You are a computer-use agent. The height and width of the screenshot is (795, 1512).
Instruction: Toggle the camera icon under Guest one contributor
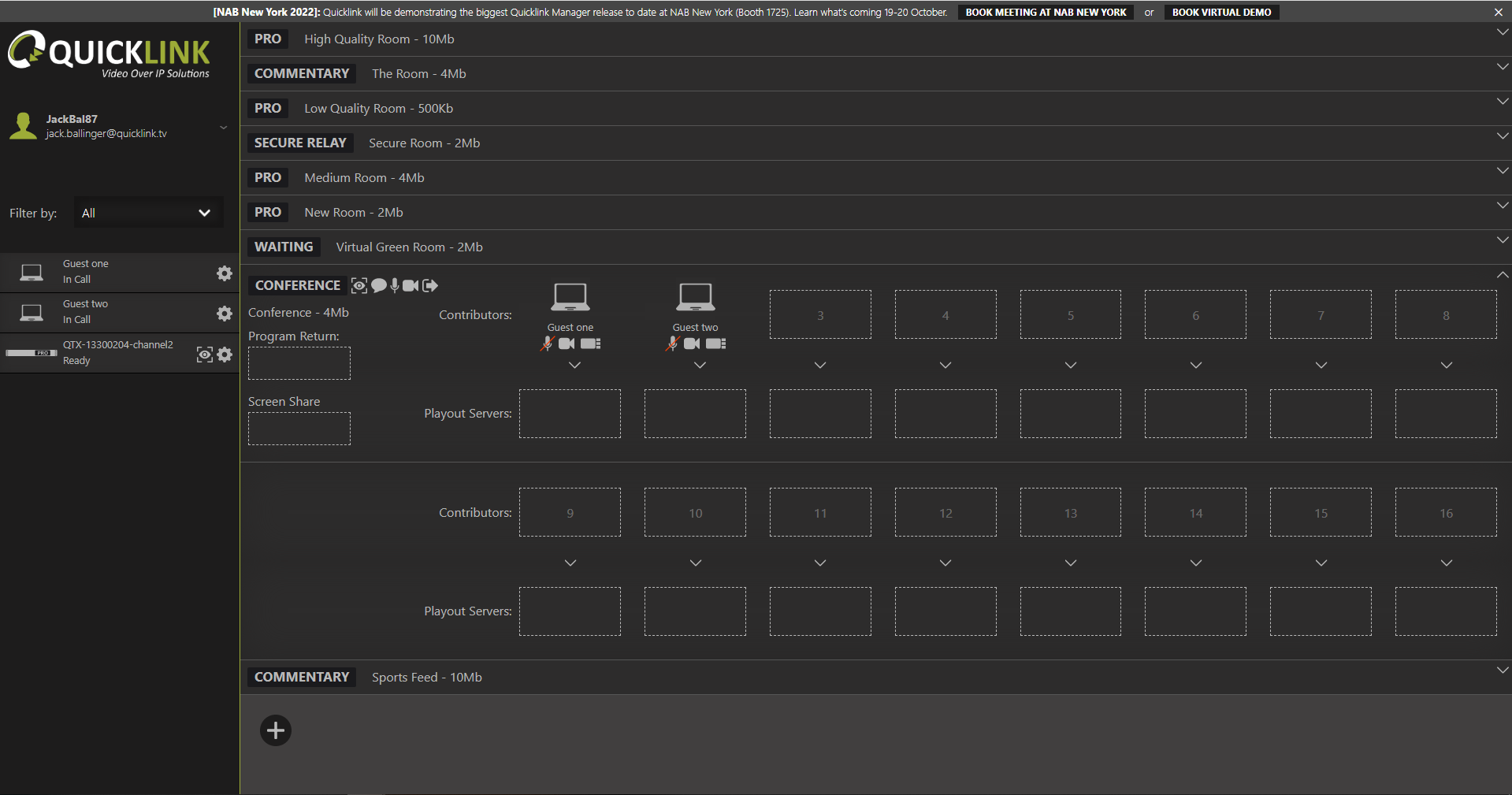(x=567, y=344)
